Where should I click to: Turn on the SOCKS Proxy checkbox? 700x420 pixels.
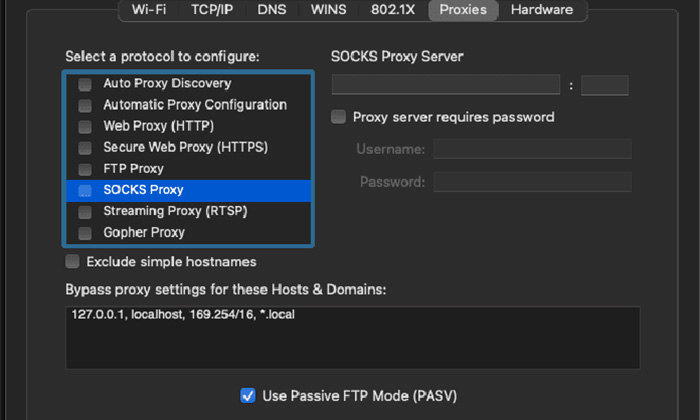(x=85, y=190)
